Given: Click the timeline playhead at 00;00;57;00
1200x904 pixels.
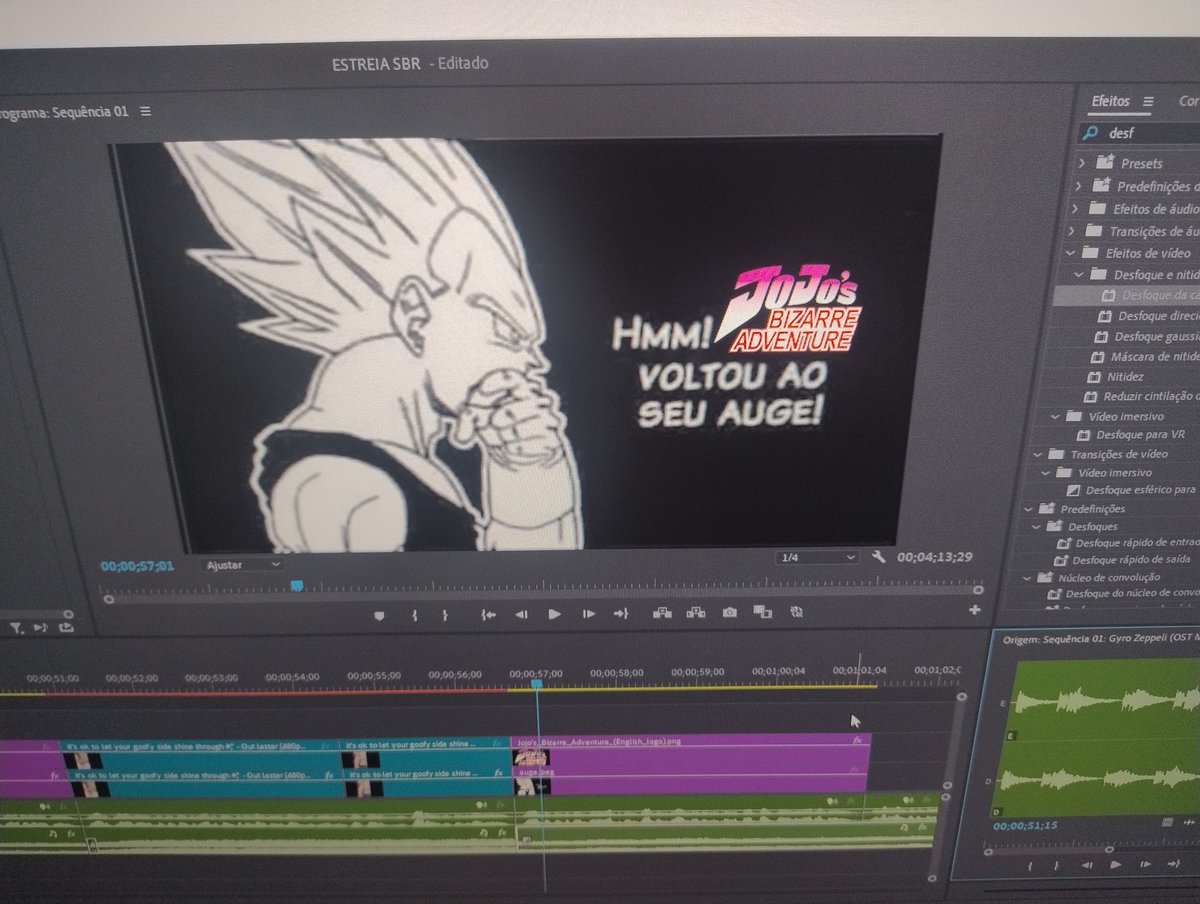Looking at the screenshot, I should point(537,684).
